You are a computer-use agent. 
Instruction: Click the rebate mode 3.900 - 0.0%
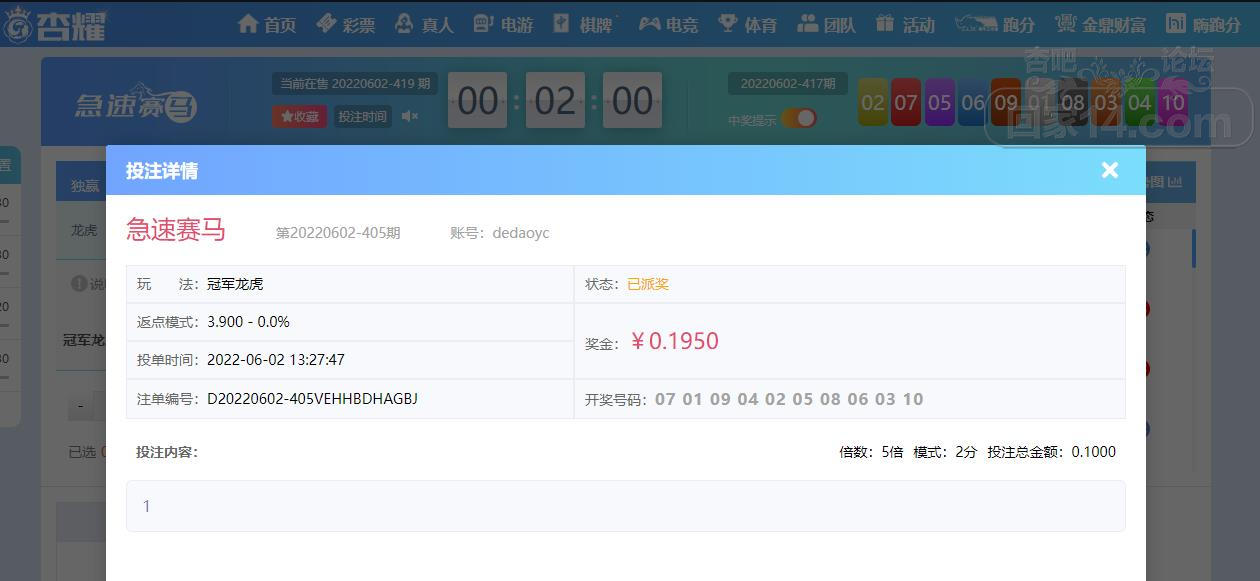pyautogui.click(x=248, y=322)
